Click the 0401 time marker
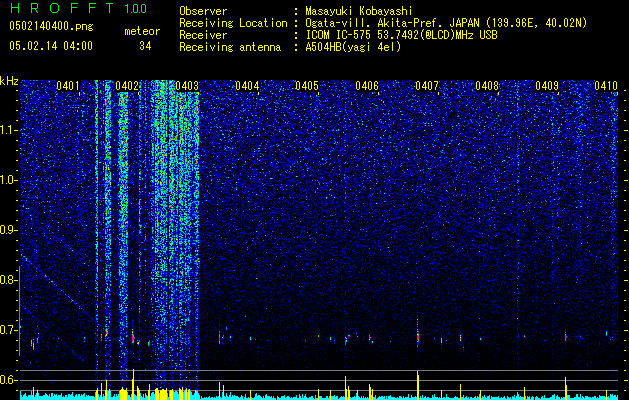This screenshot has width=629, height=400. [x=68, y=86]
